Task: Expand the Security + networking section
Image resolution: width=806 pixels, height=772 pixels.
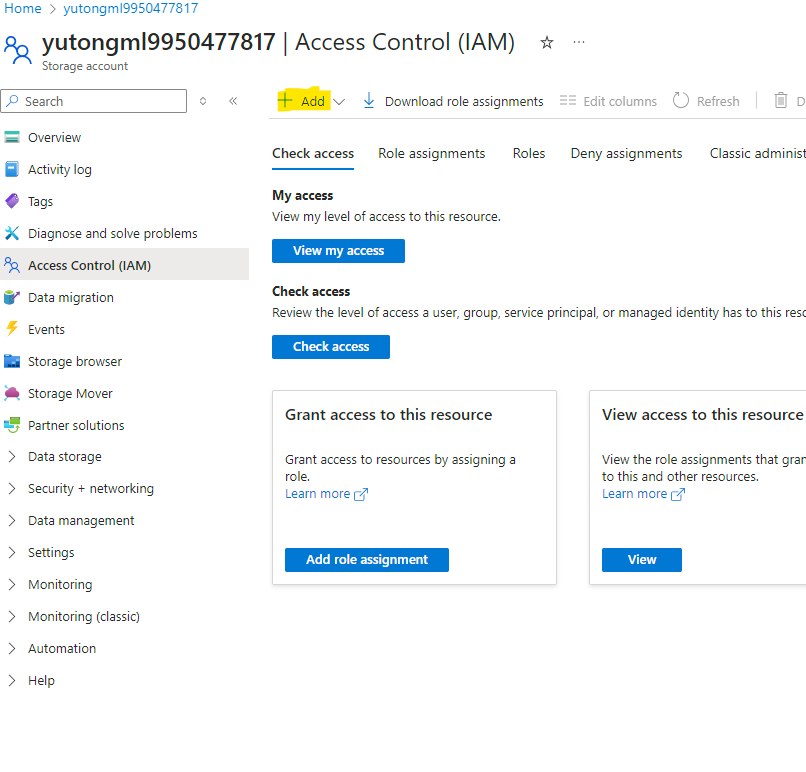Action: [12, 488]
